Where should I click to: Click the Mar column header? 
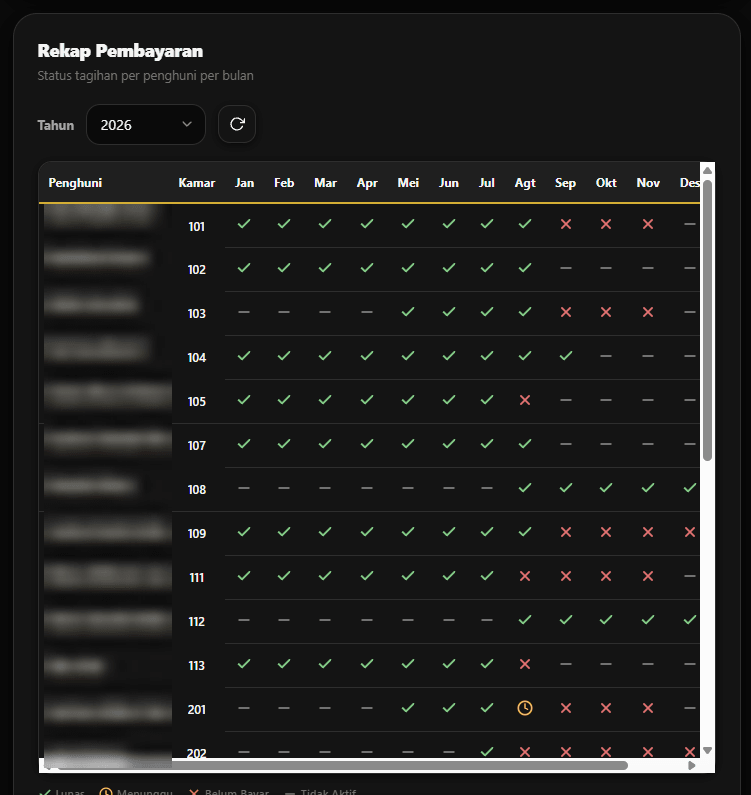(325, 183)
